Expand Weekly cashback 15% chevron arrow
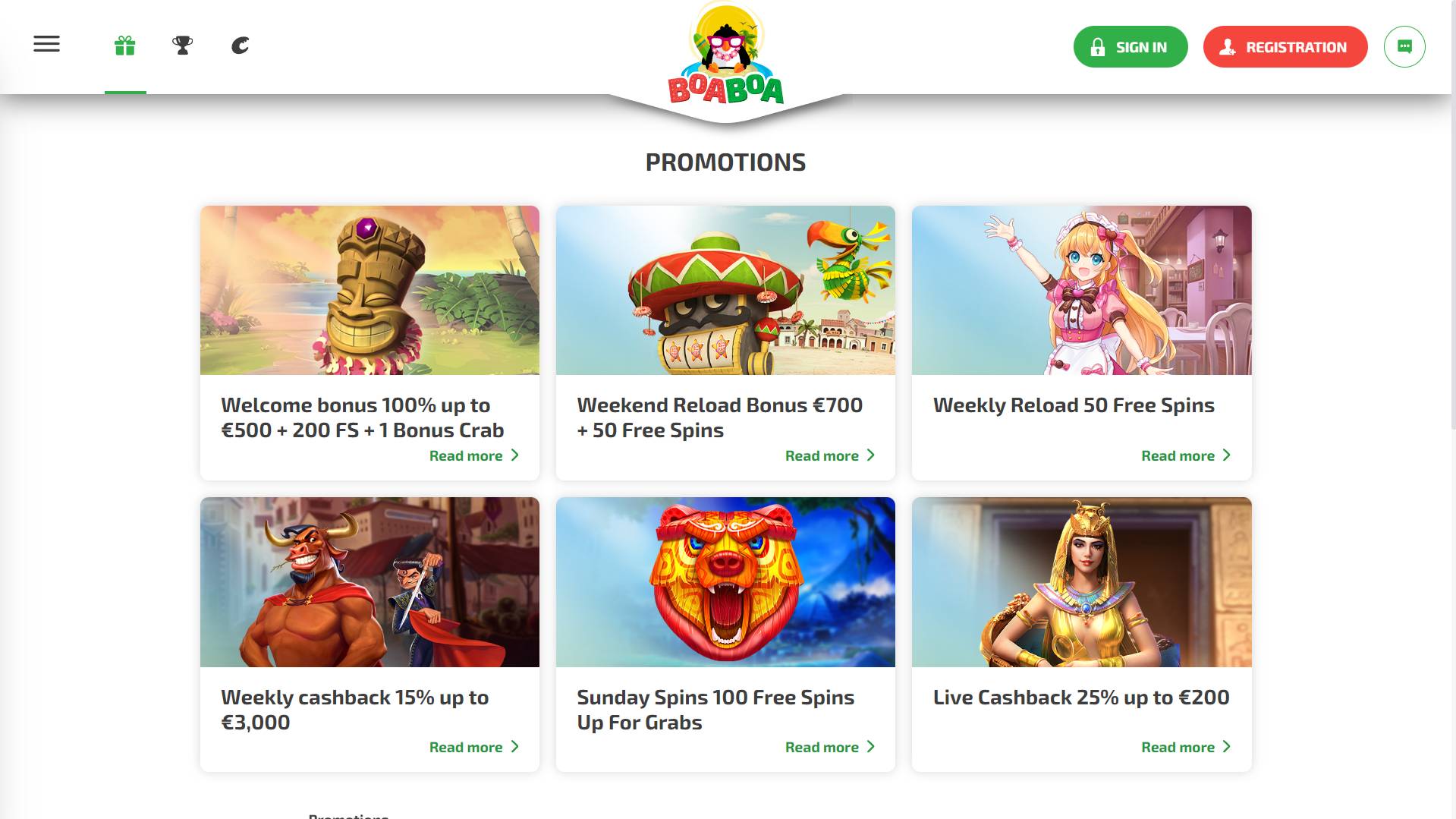This screenshot has height=819, width=1456. coord(514,747)
